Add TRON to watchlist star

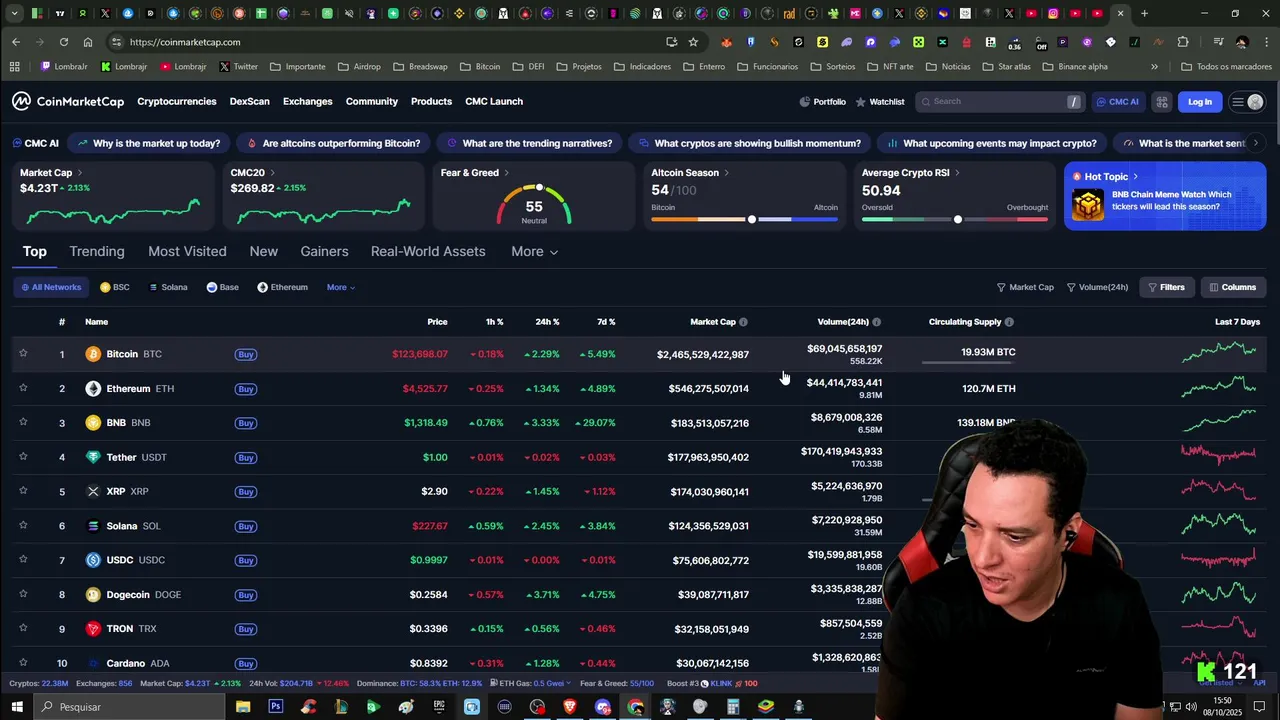click(23, 628)
